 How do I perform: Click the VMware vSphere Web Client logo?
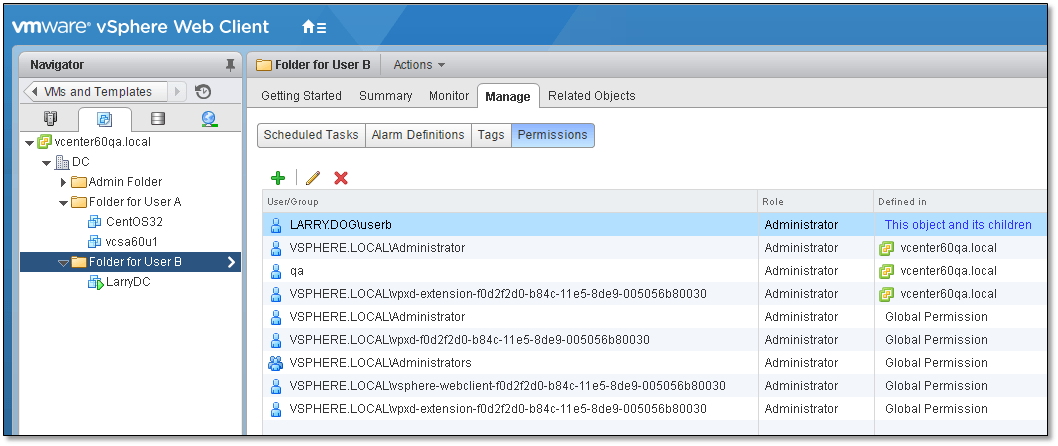pos(140,27)
